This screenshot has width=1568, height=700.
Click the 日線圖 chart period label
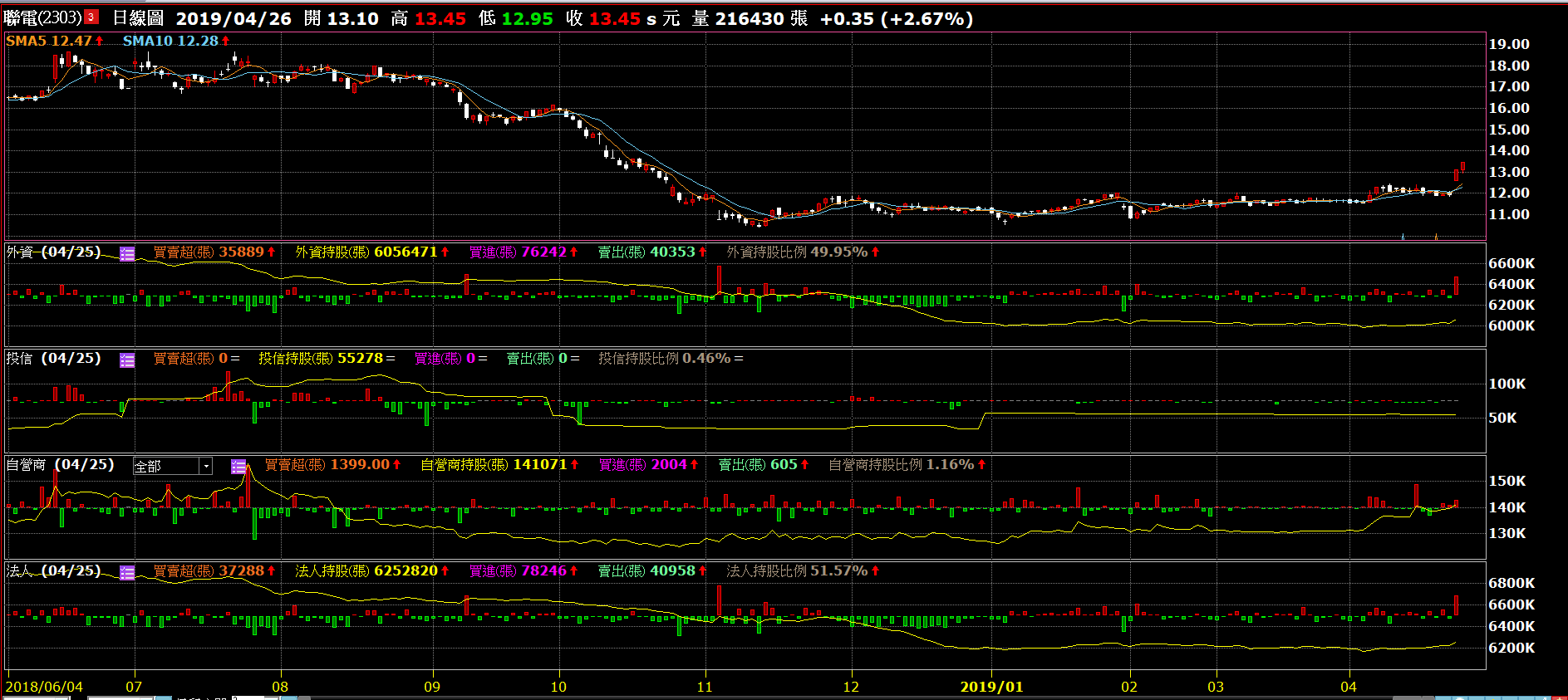138,18
